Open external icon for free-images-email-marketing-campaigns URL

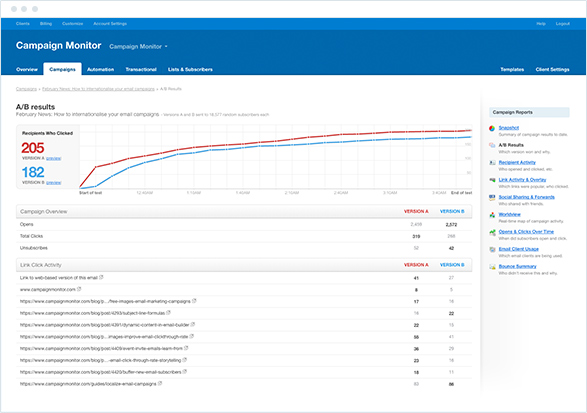194,301
